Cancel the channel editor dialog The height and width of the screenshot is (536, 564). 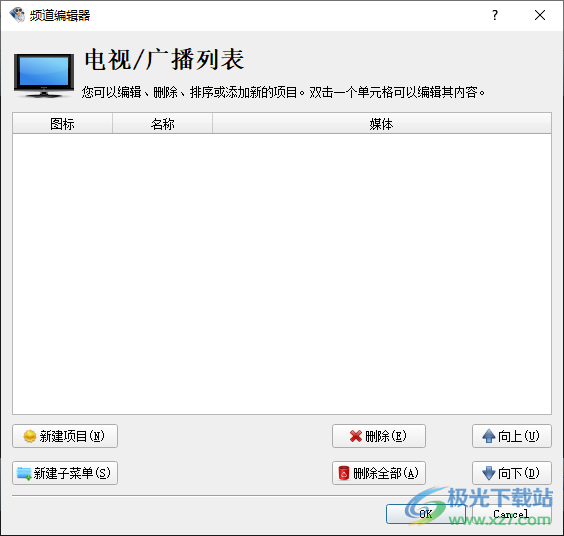tap(511, 514)
